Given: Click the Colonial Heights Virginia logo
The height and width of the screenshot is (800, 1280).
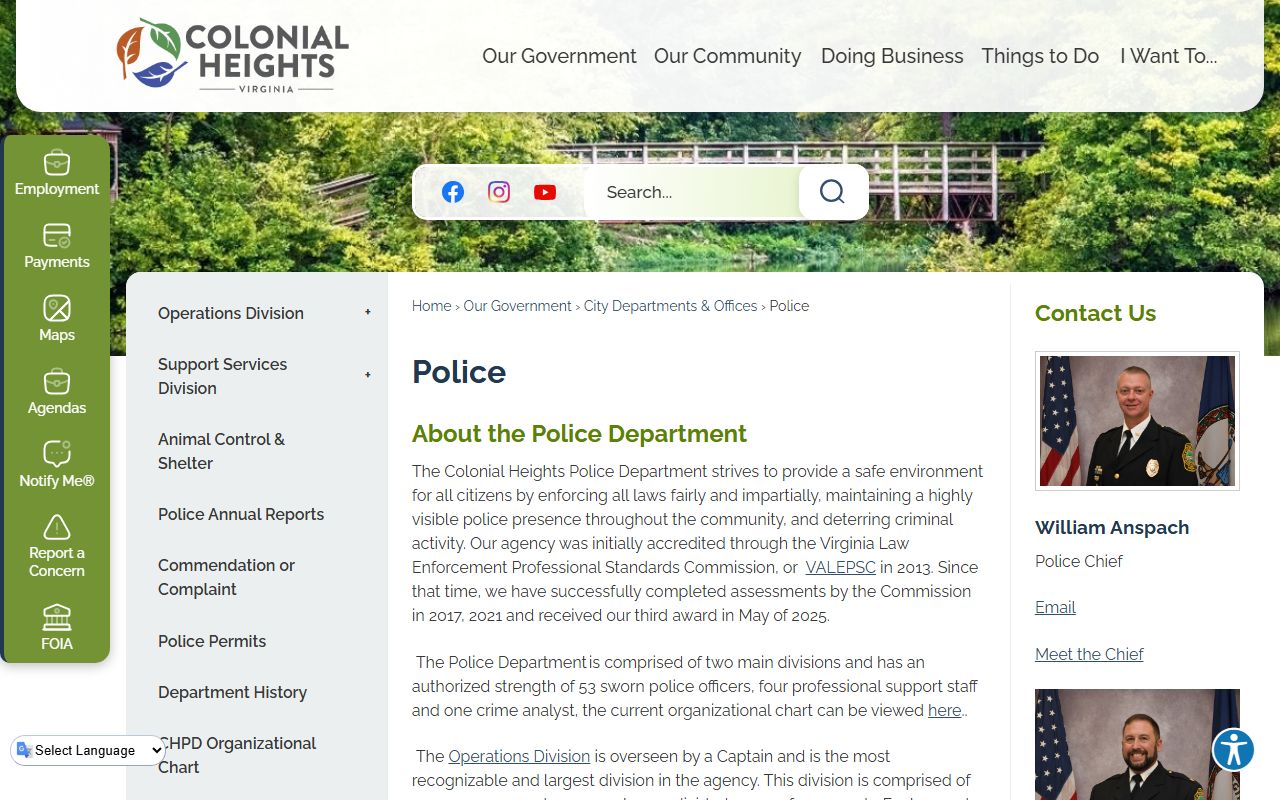Looking at the screenshot, I should pos(233,56).
